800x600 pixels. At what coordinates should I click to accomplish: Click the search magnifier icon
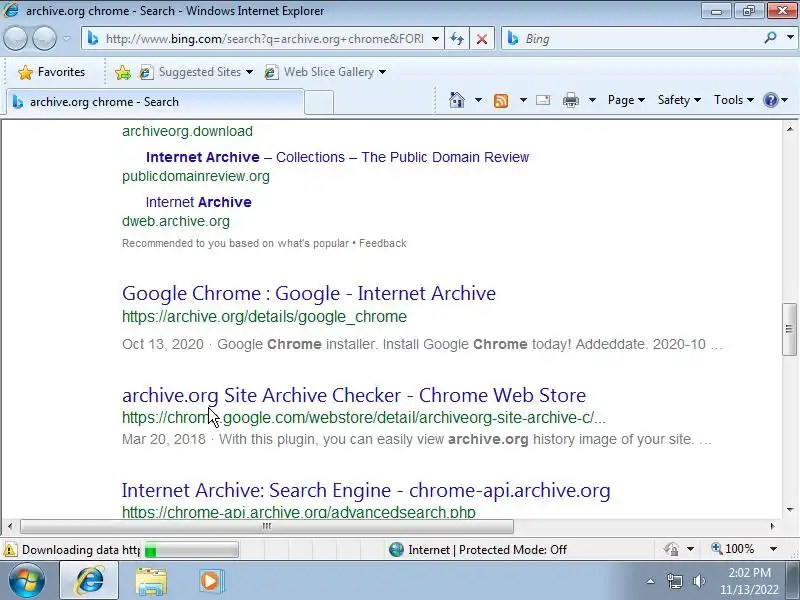coord(770,38)
